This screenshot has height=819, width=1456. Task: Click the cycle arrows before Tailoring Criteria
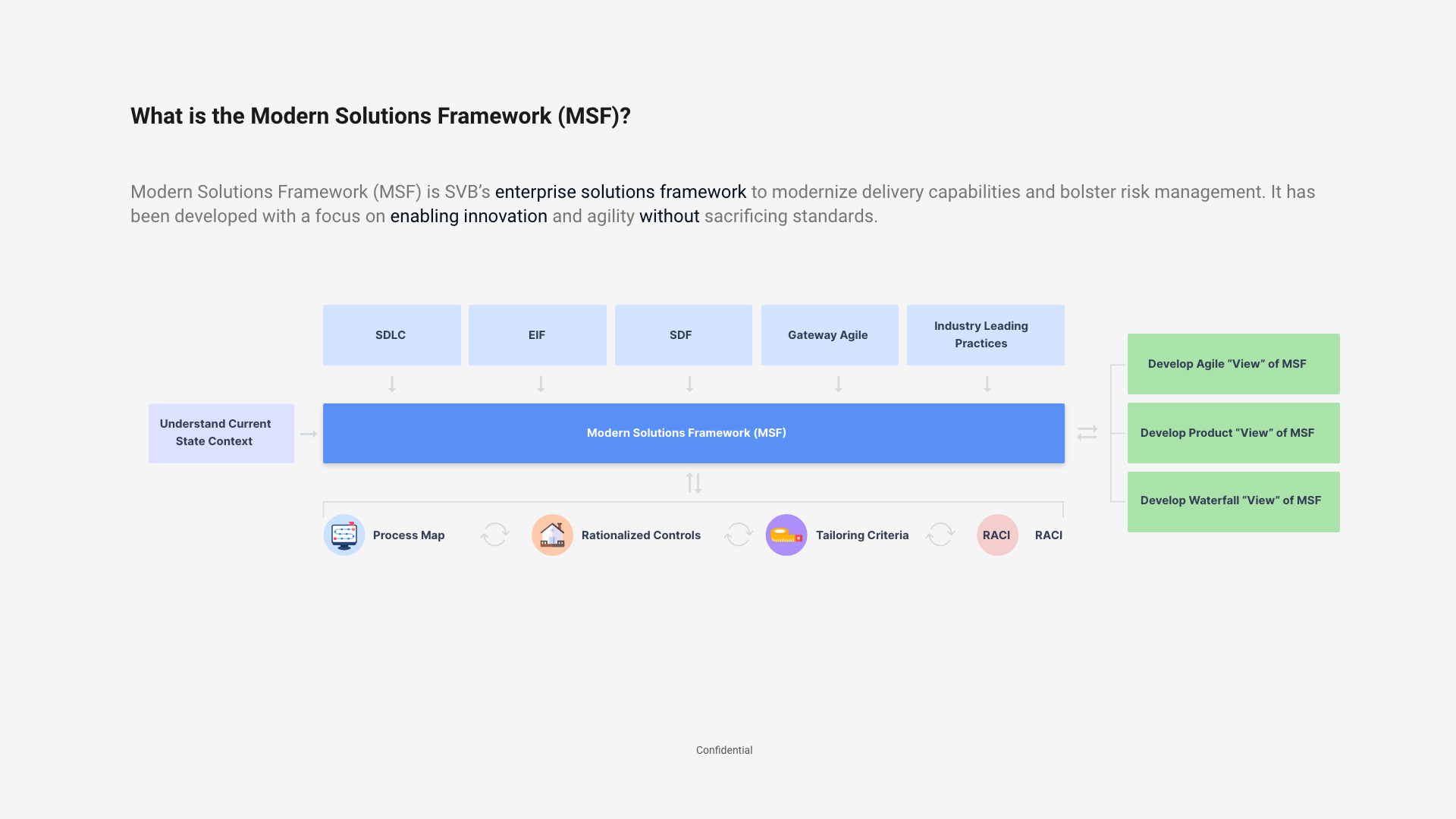[x=738, y=535]
